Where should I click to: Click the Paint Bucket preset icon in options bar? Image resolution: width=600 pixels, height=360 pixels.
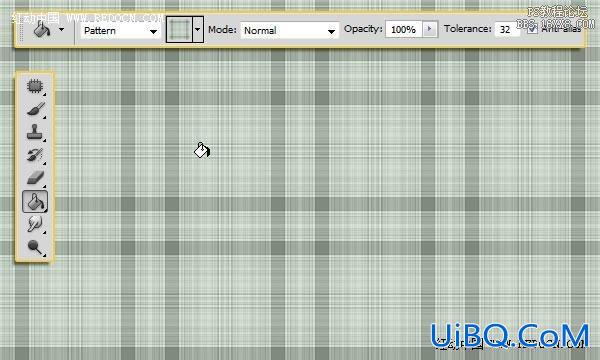pyautogui.click(x=42, y=29)
